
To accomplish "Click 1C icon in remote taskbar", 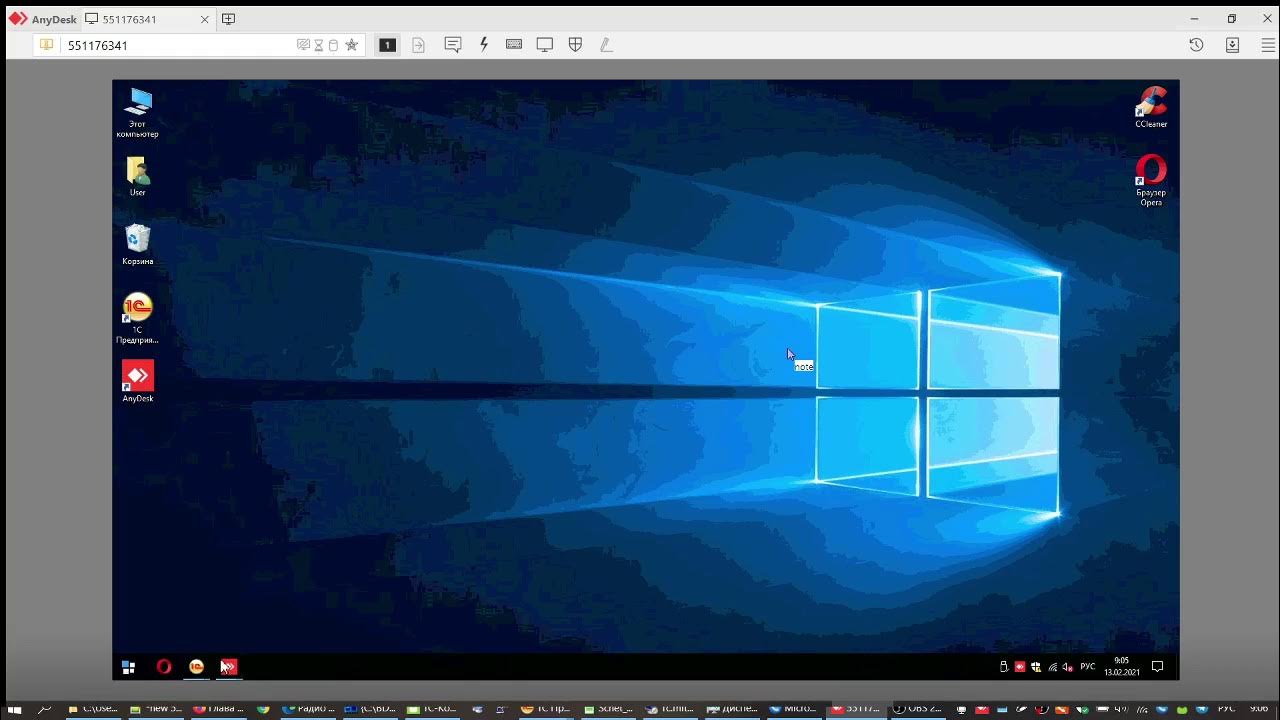I will point(197,667).
